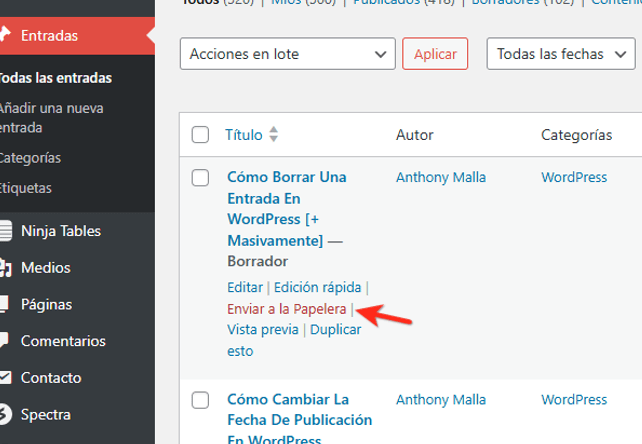This screenshot has width=642, height=444.
Task: Open Etiquetas in the sidebar submenu
Action: pos(26,188)
